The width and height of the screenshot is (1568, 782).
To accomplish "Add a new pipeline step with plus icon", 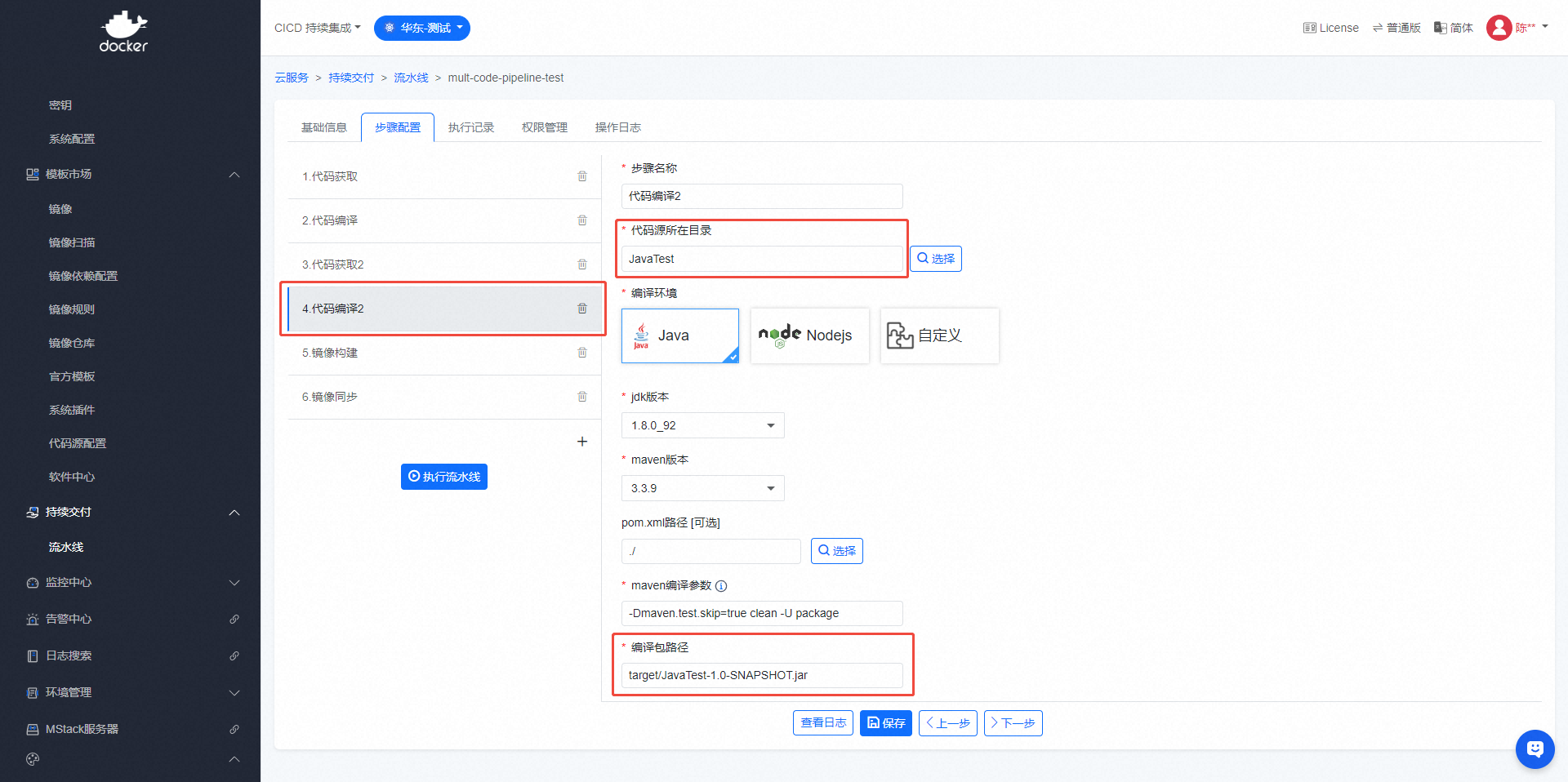I will click(x=582, y=442).
